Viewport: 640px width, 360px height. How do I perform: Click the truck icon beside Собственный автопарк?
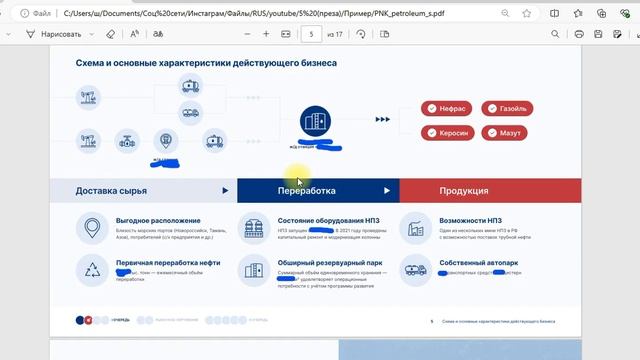pos(416,270)
